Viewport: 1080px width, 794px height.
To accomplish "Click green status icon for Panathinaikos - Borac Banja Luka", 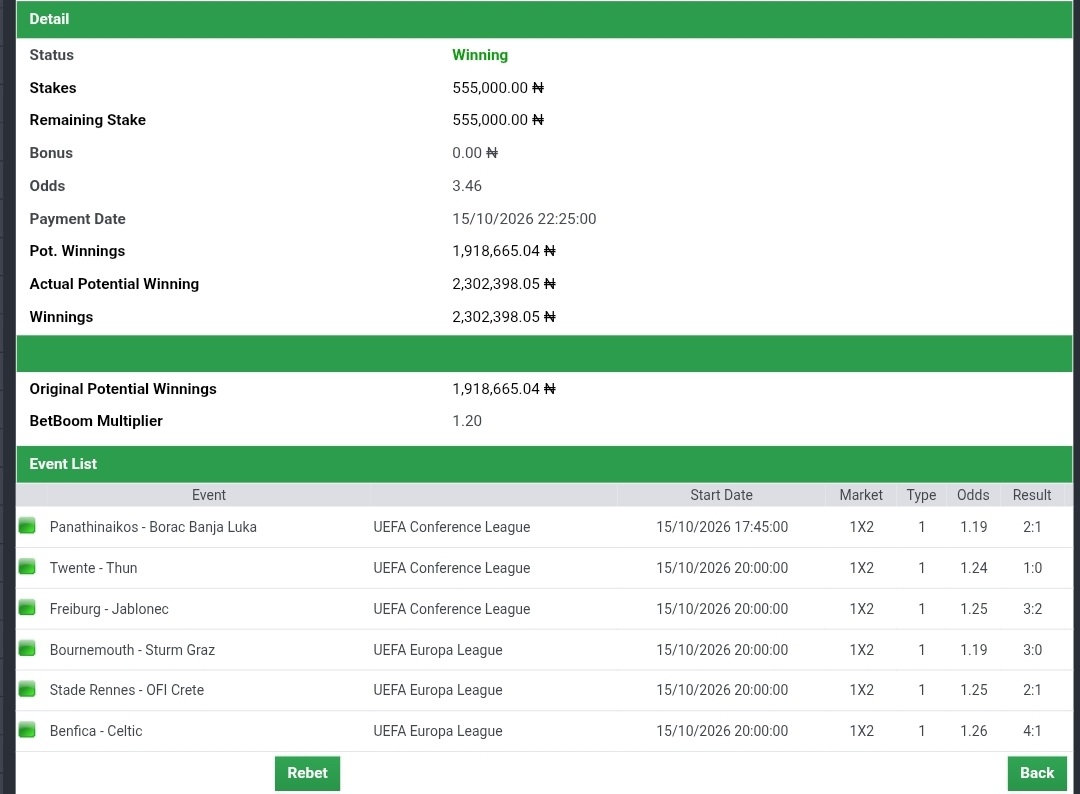I will coord(27,526).
